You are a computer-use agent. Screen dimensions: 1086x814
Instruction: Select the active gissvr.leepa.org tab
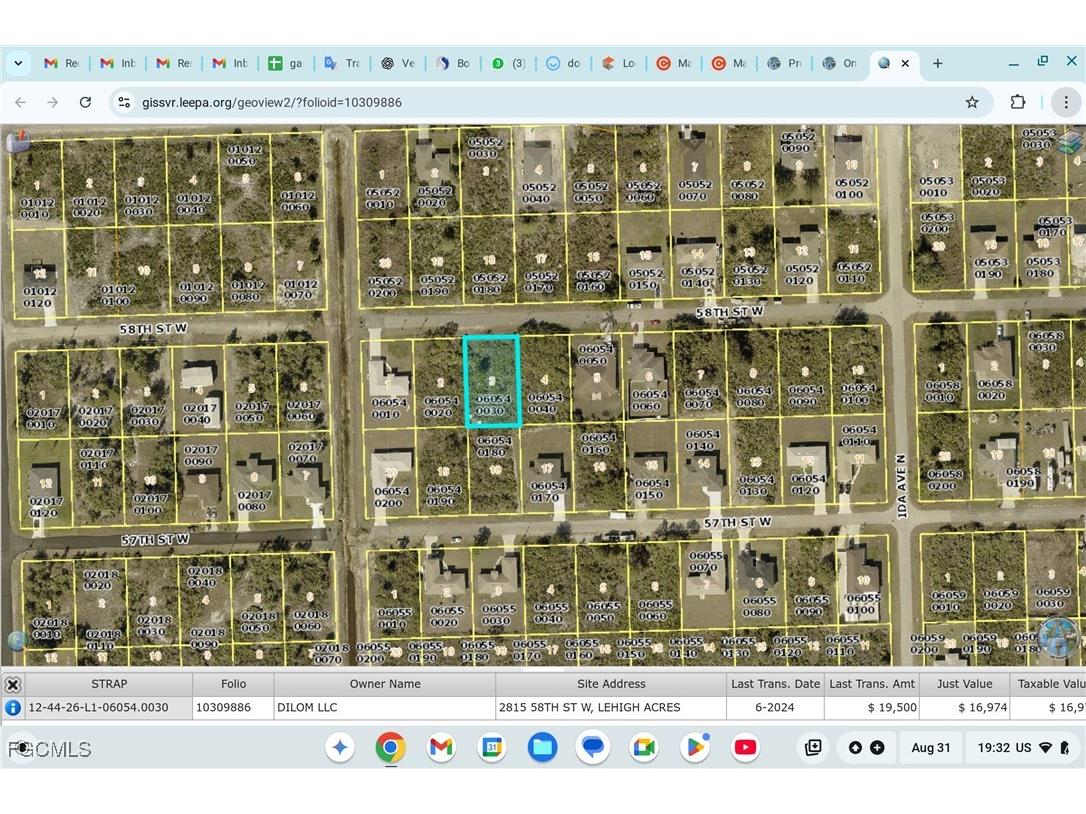[885, 63]
